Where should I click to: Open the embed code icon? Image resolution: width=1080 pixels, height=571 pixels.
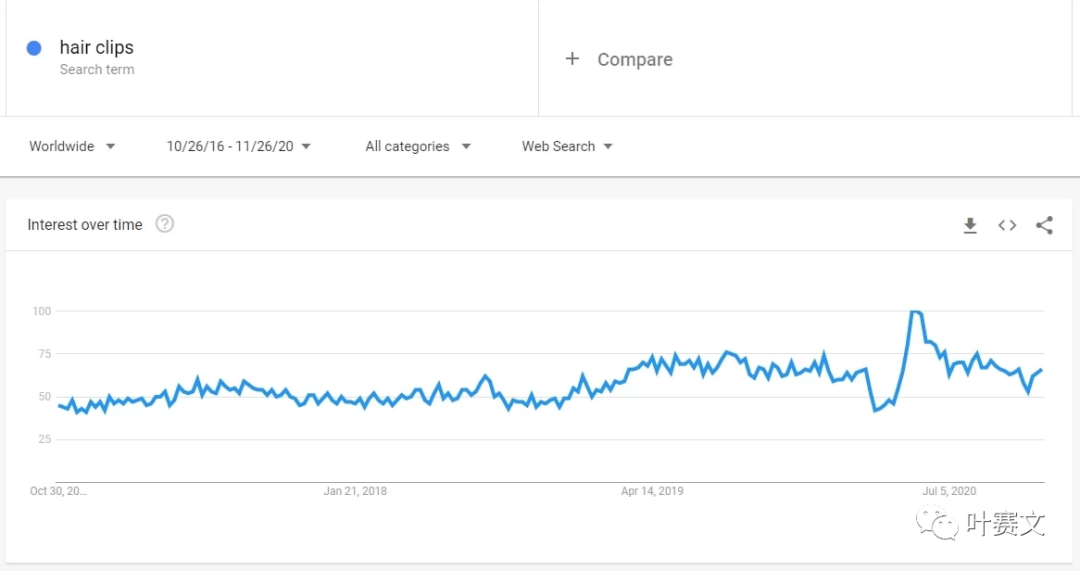coord(1007,226)
